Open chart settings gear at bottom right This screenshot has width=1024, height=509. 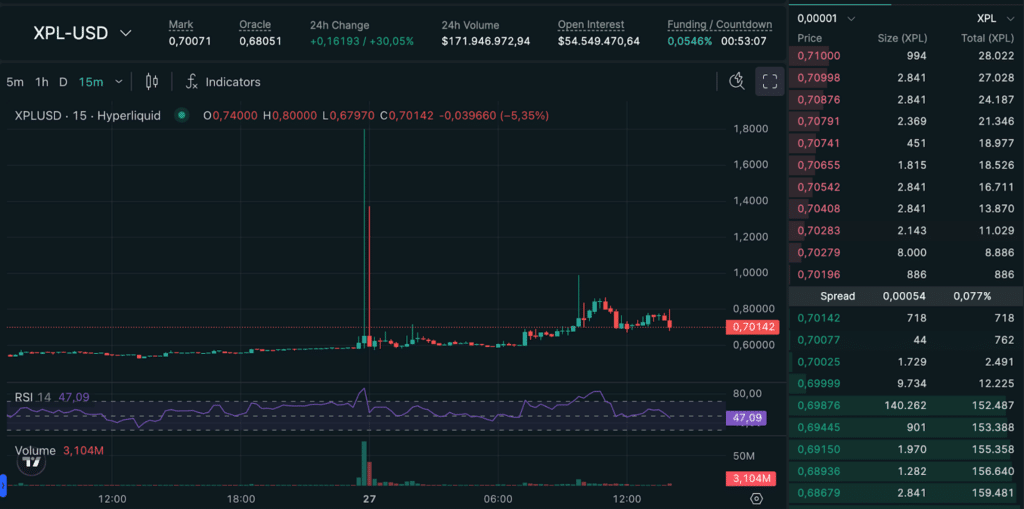[x=757, y=499]
